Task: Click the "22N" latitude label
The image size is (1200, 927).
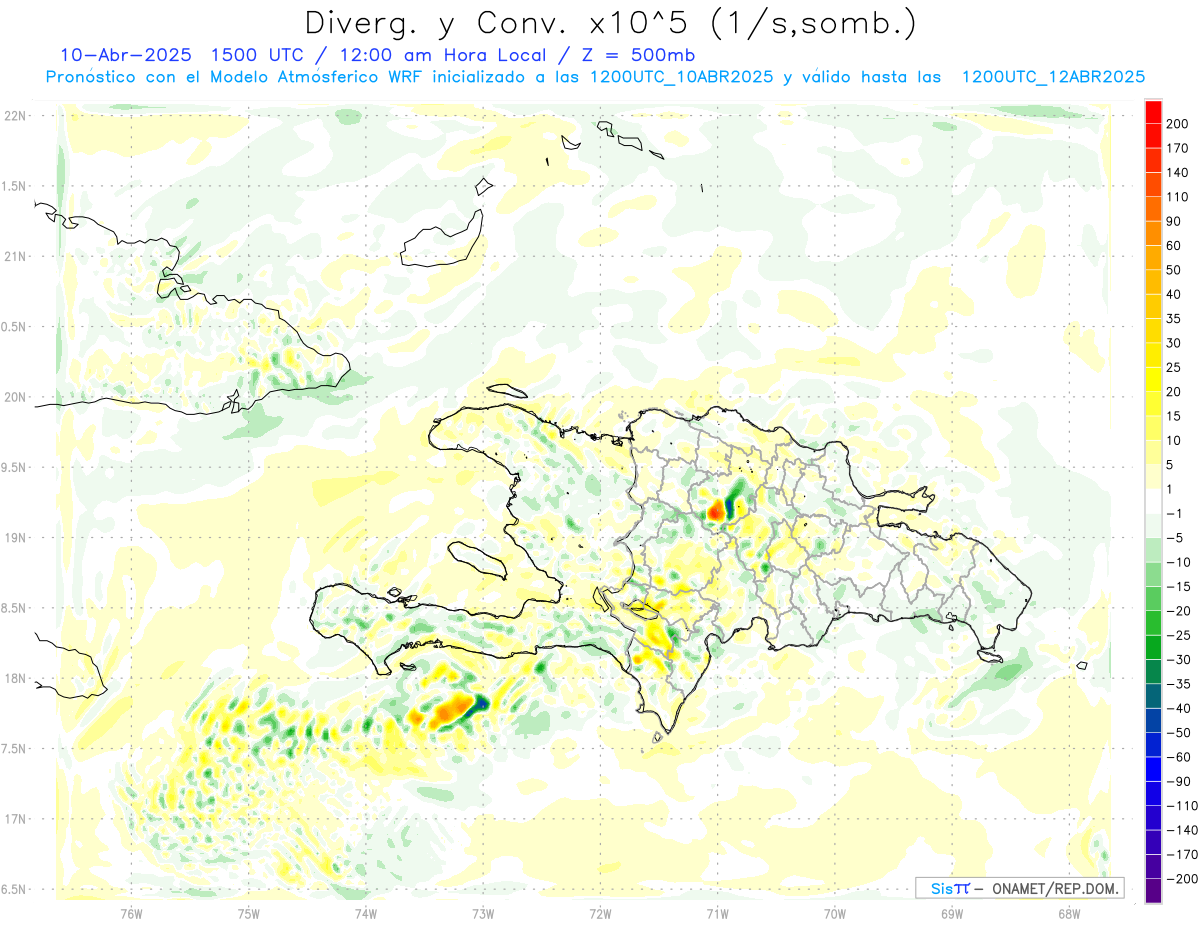Action: tap(14, 115)
